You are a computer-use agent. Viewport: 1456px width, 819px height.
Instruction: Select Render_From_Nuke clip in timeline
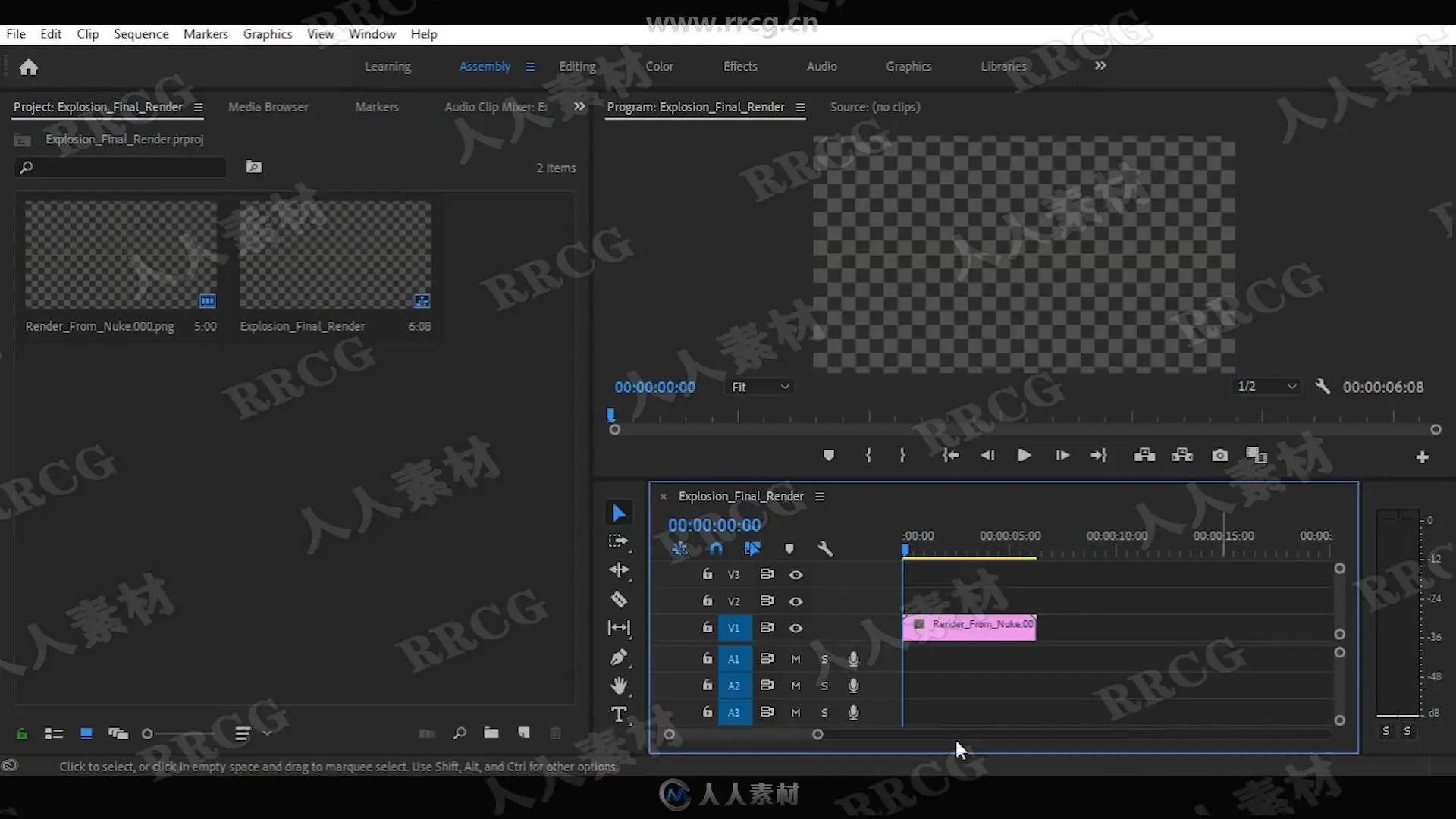[969, 627]
